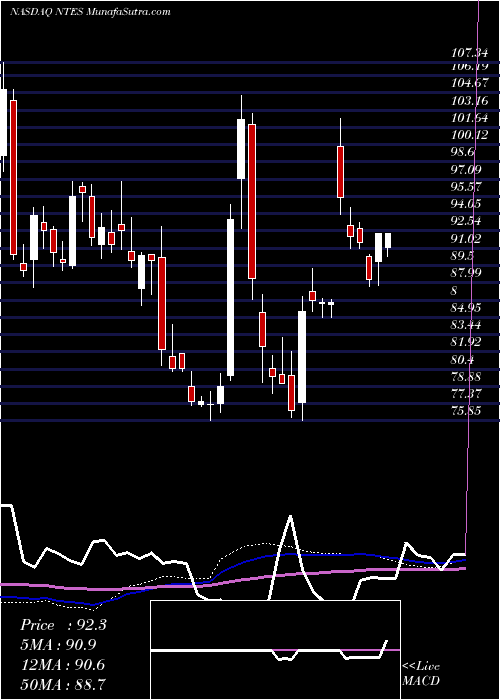Click the 89.5 price axis label
Screen dimensions: 500x700
click(463, 256)
